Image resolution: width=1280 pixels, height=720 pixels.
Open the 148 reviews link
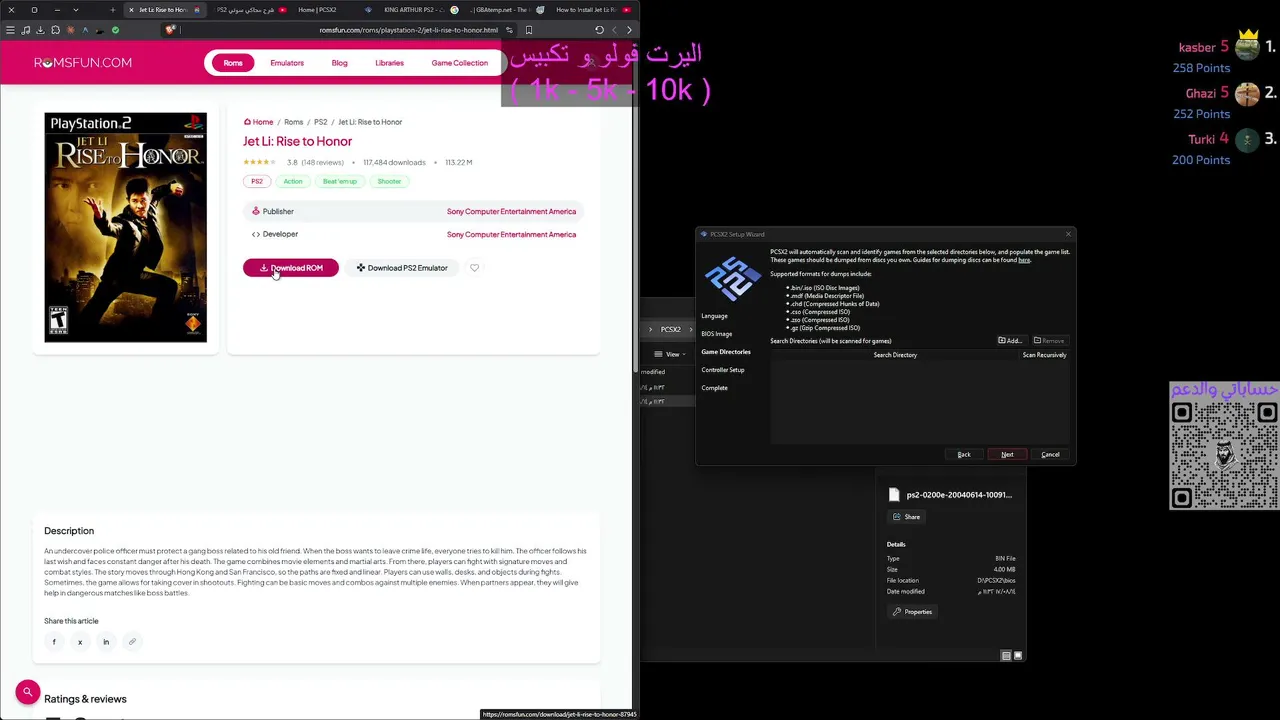pos(322,163)
